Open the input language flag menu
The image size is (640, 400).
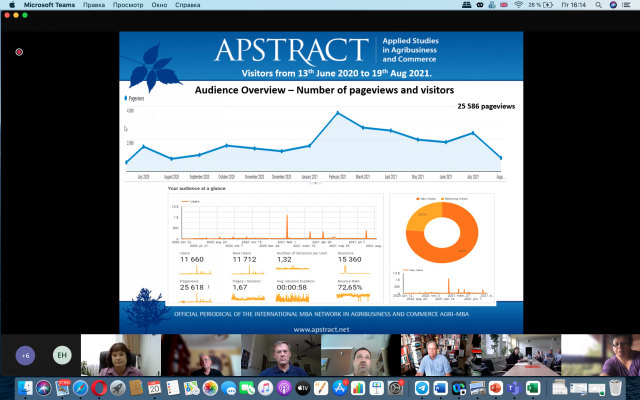pyautogui.click(x=504, y=5)
